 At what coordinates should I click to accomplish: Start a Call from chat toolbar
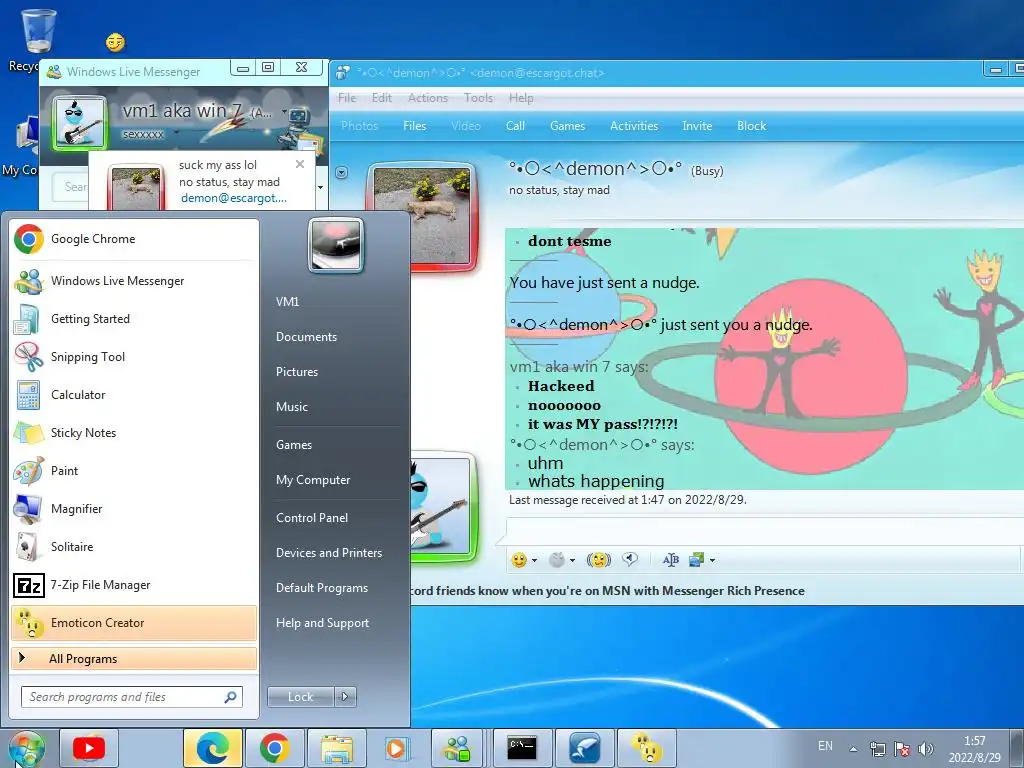pos(515,126)
